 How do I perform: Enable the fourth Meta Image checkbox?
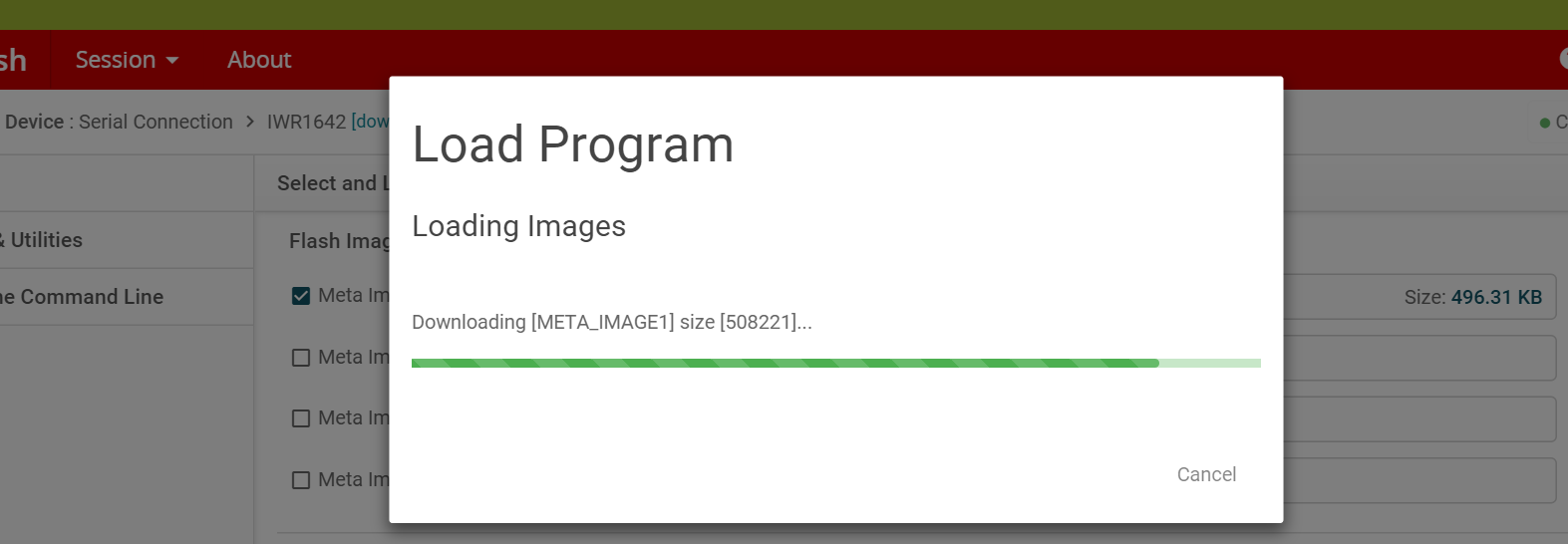[301, 480]
